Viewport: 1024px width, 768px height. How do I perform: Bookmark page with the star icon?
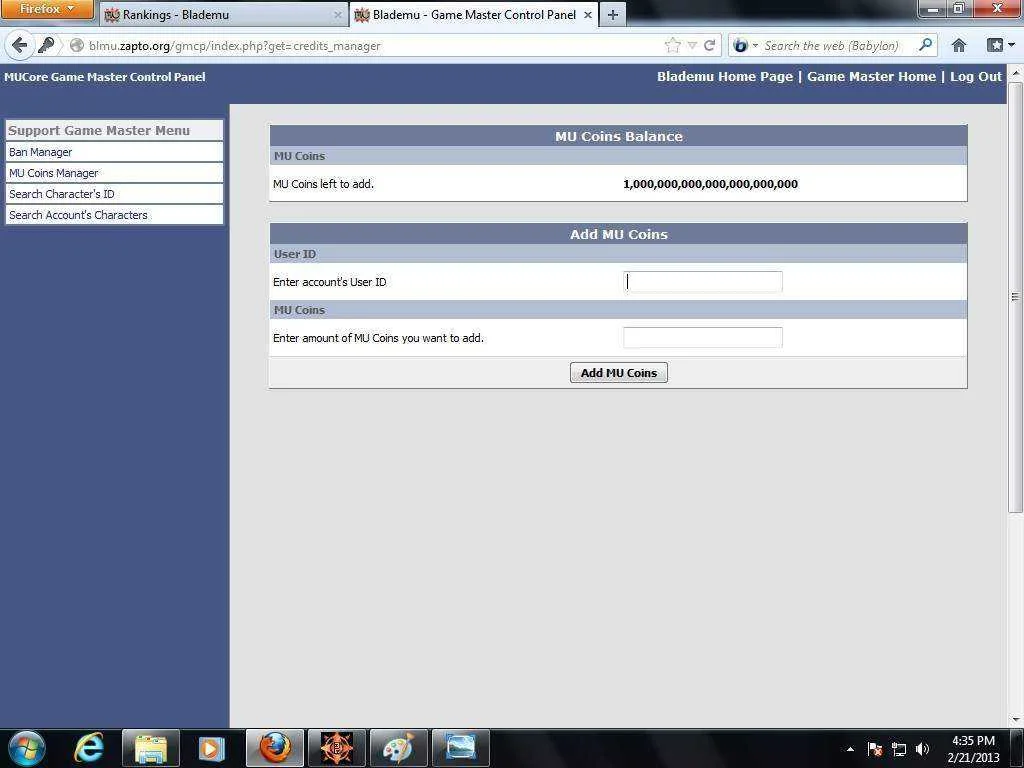point(672,45)
